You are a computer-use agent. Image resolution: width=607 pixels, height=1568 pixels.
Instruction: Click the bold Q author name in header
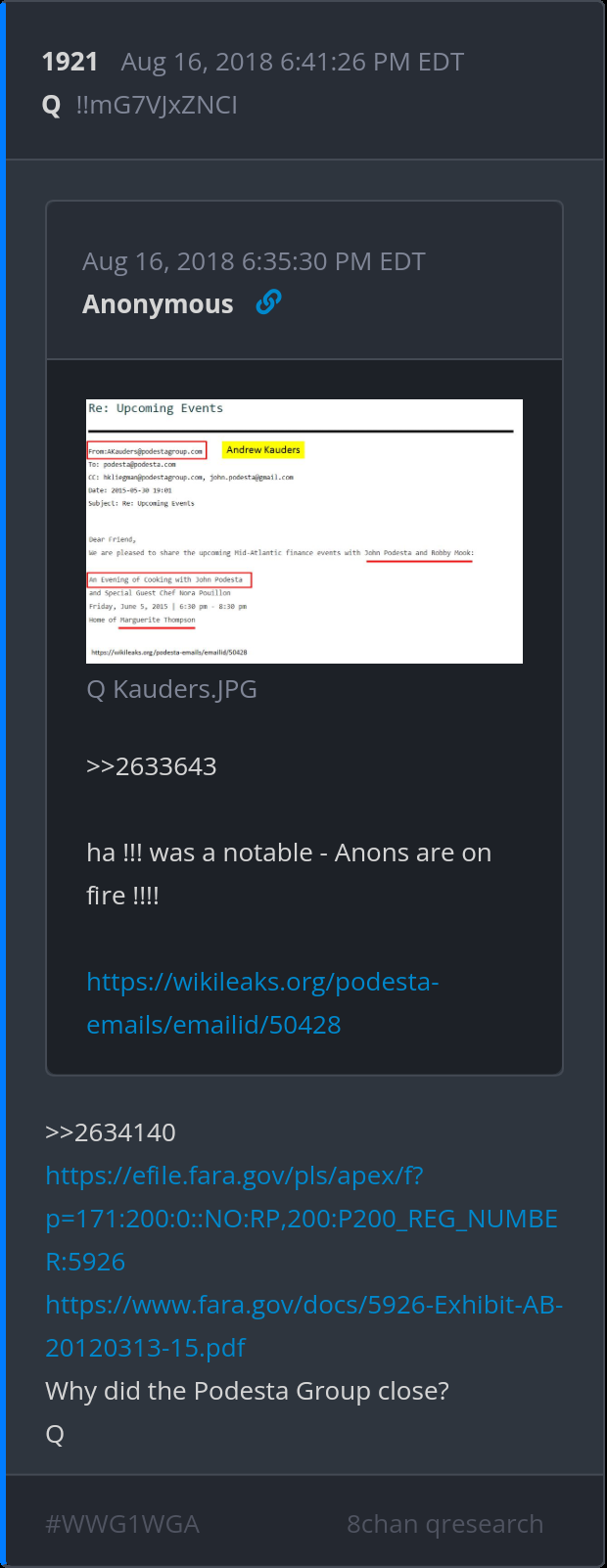click(x=52, y=105)
